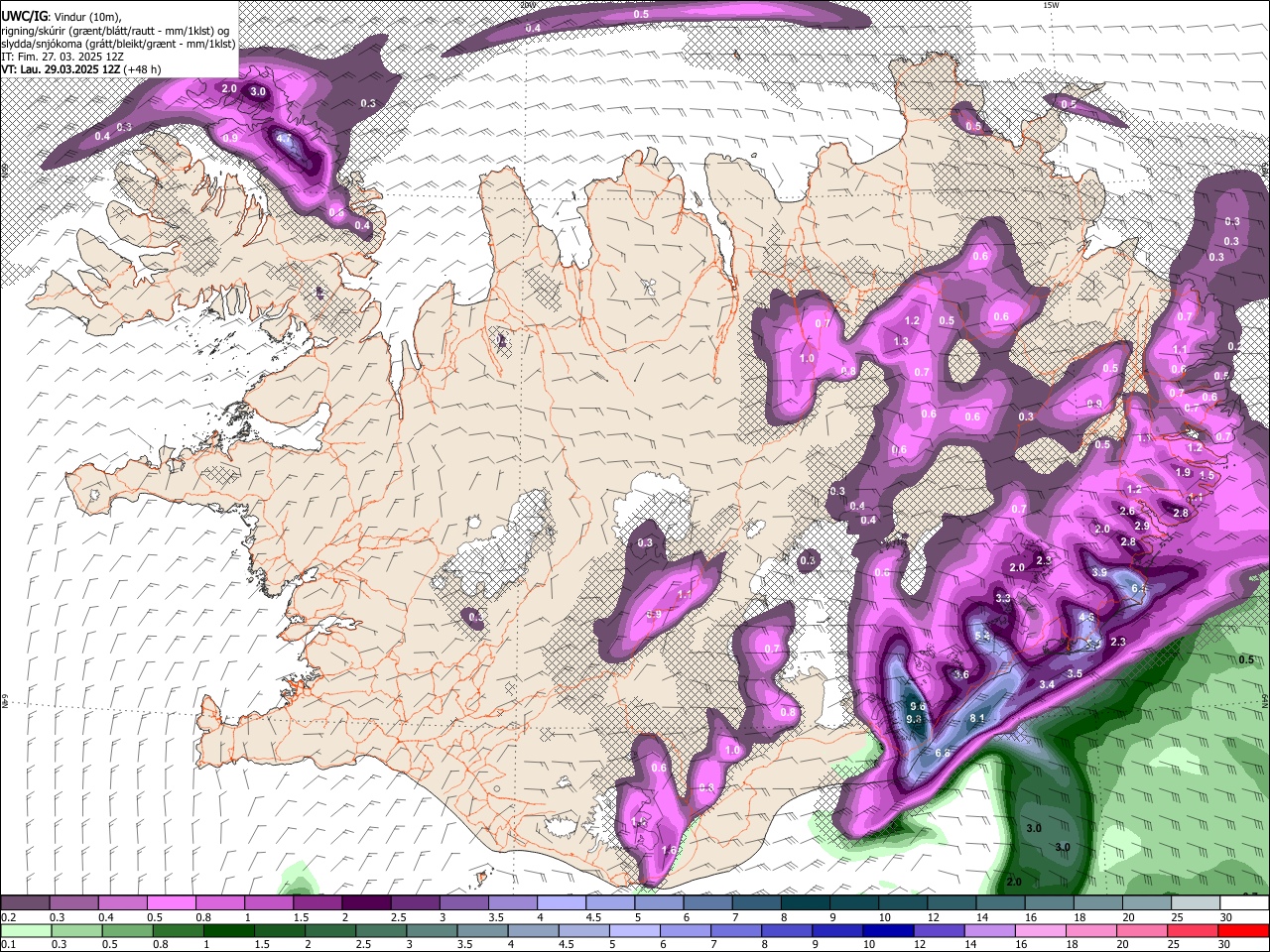Click the pale lavender 4–4.5 swatch, upper legend

point(562,903)
